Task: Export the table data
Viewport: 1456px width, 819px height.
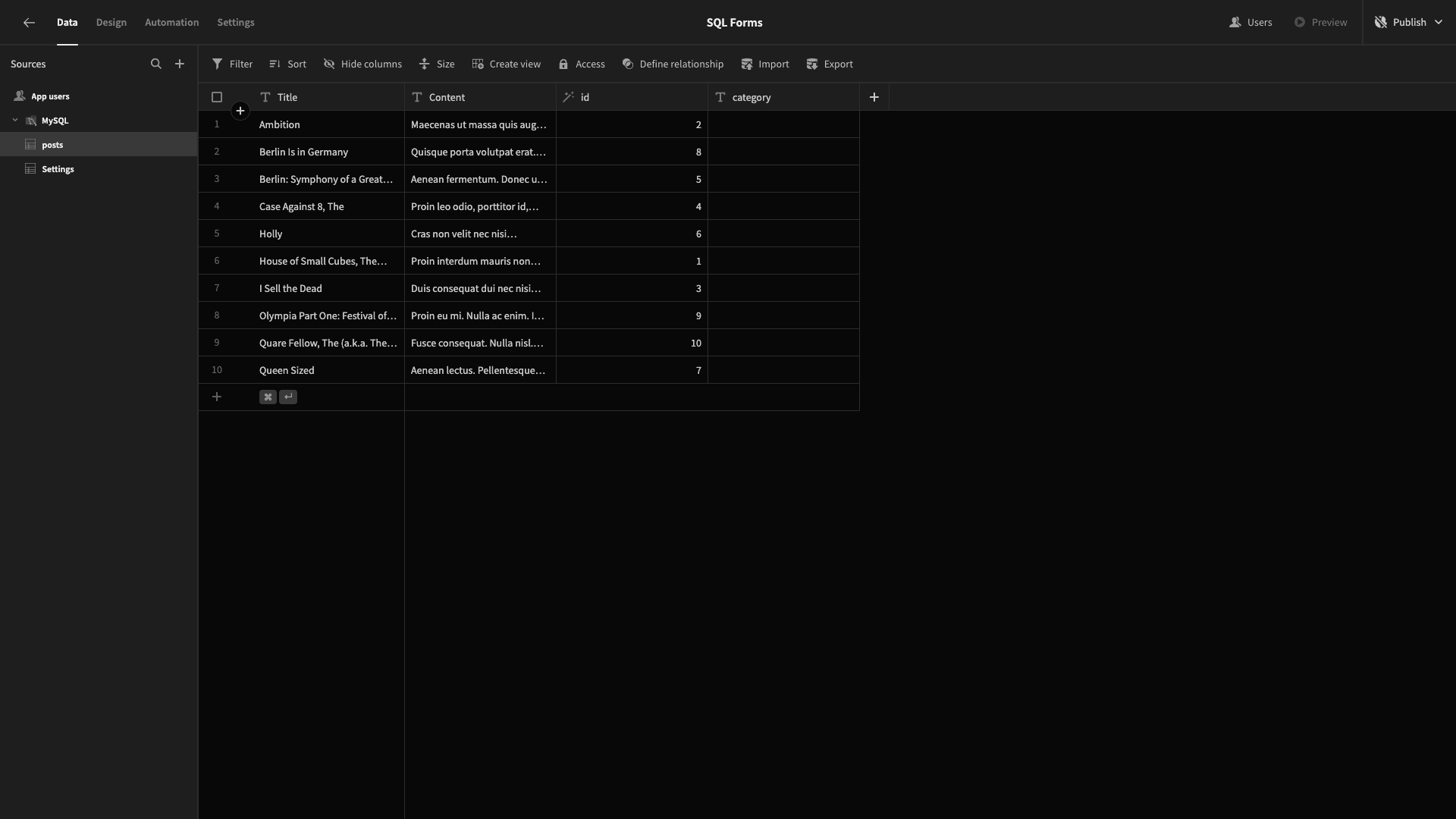Action: [830, 64]
